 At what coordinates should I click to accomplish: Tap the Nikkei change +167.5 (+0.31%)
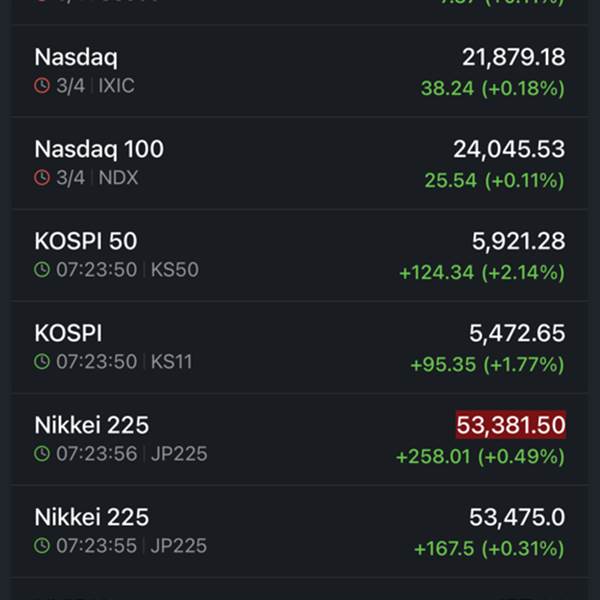(x=489, y=548)
